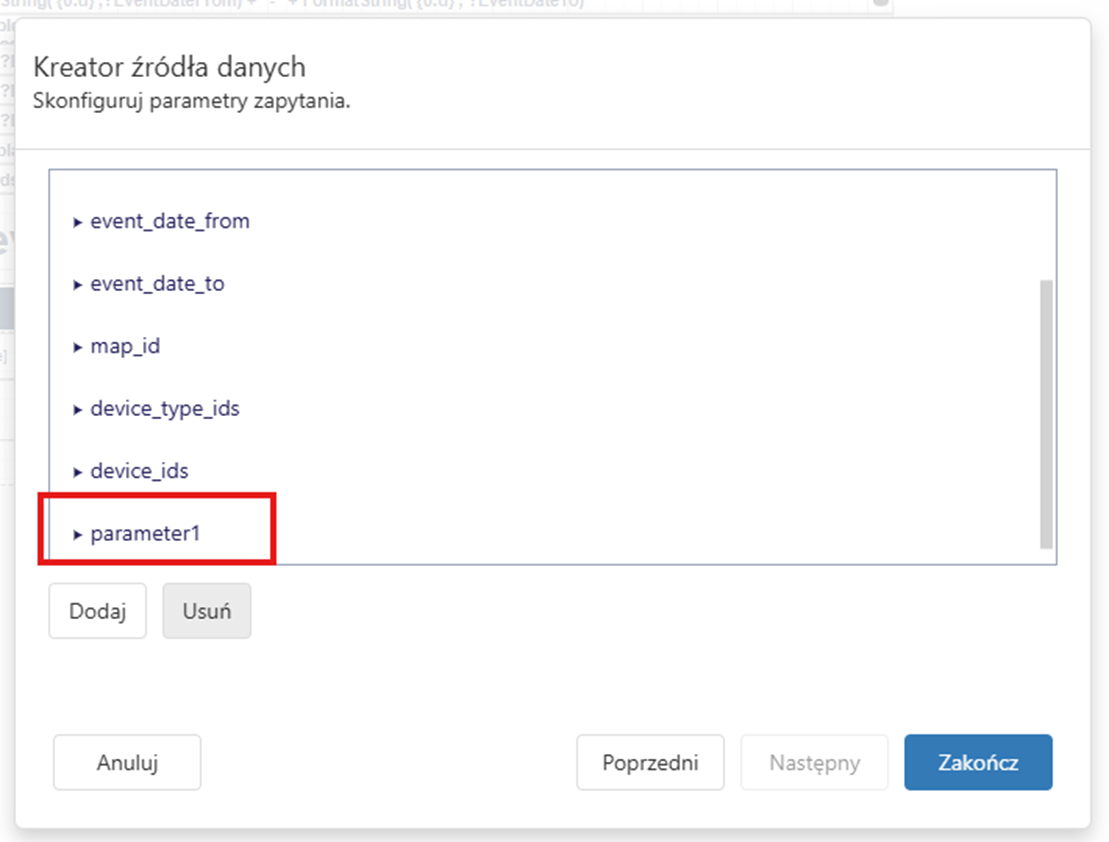Expand the device_ids parameter arrow
The height and width of the screenshot is (842, 1109).
tap(78, 472)
